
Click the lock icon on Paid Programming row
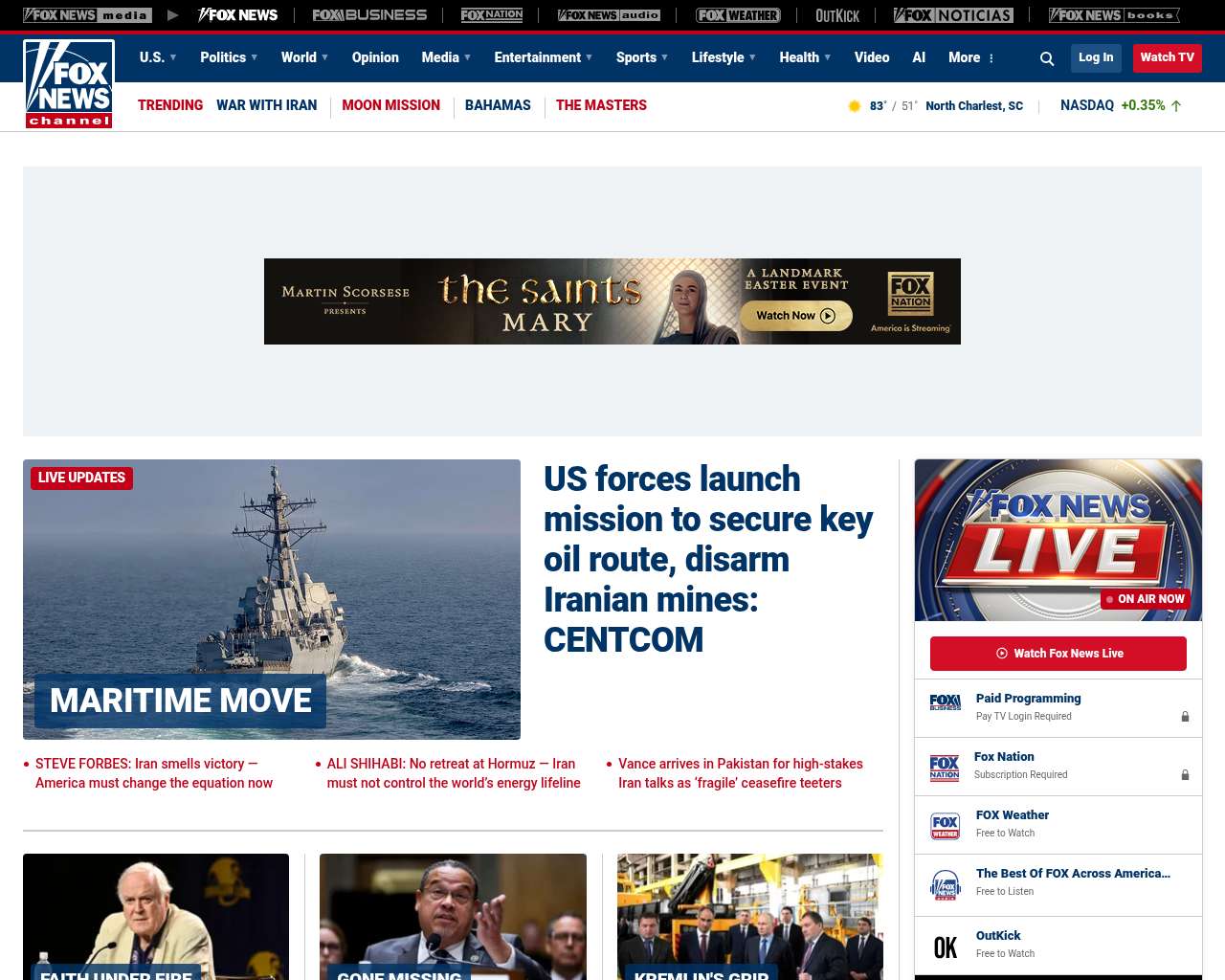[x=1185, y=717]
